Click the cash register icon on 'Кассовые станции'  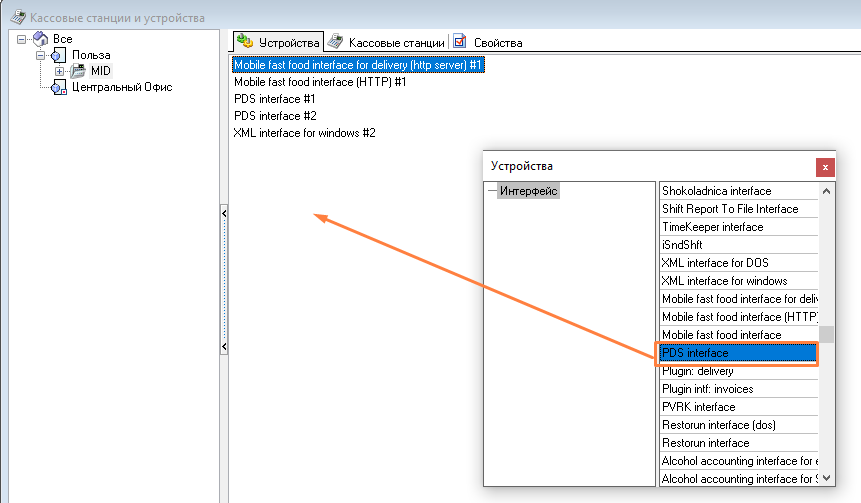(336, 42)
